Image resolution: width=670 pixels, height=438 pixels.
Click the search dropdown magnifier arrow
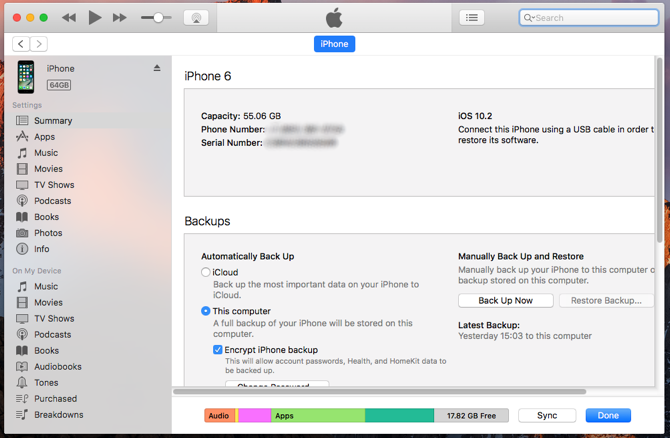pos(529,18)
